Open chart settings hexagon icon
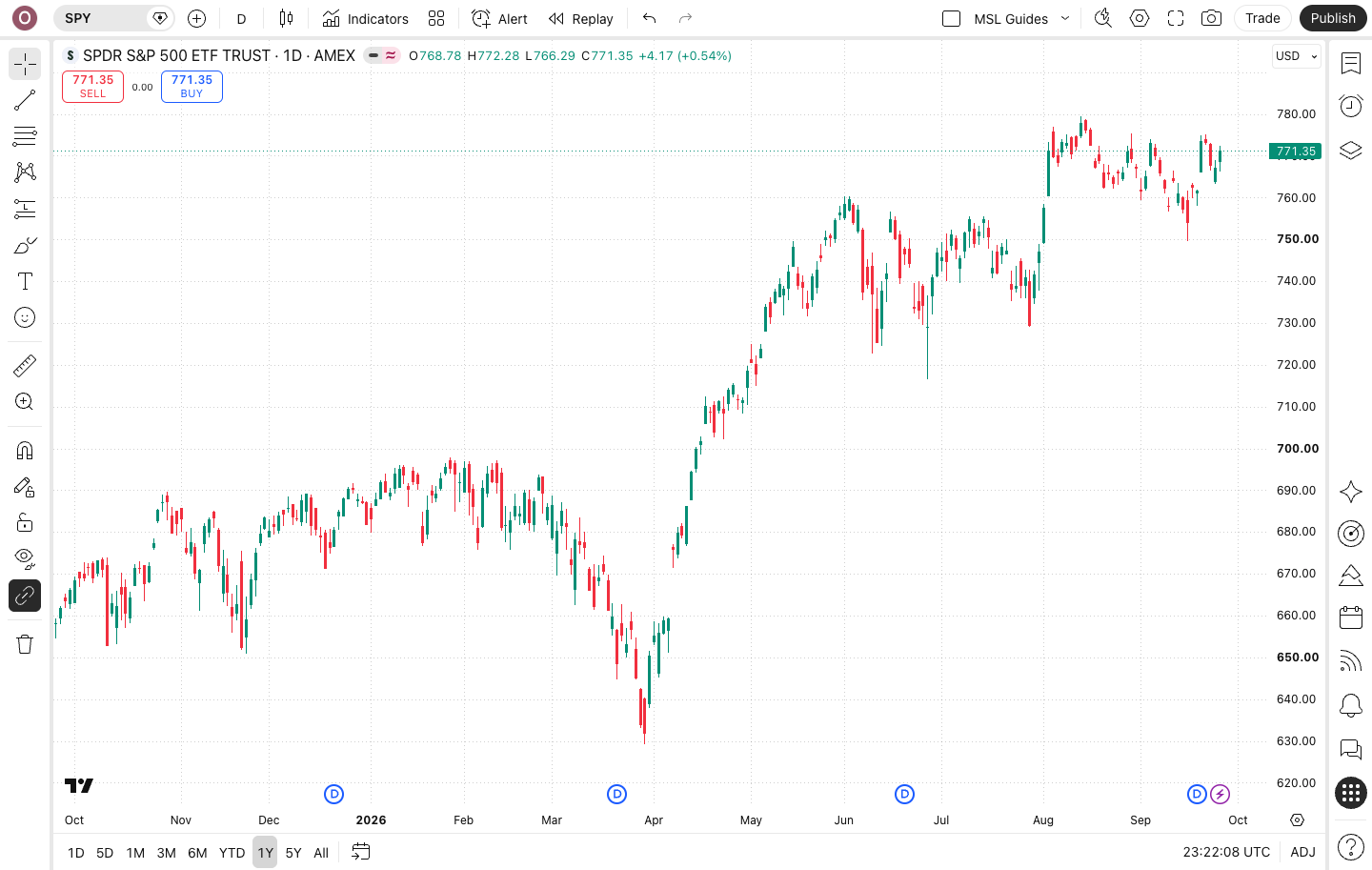The width and height of the screenshot is (1372, 870). [1140, 18]
